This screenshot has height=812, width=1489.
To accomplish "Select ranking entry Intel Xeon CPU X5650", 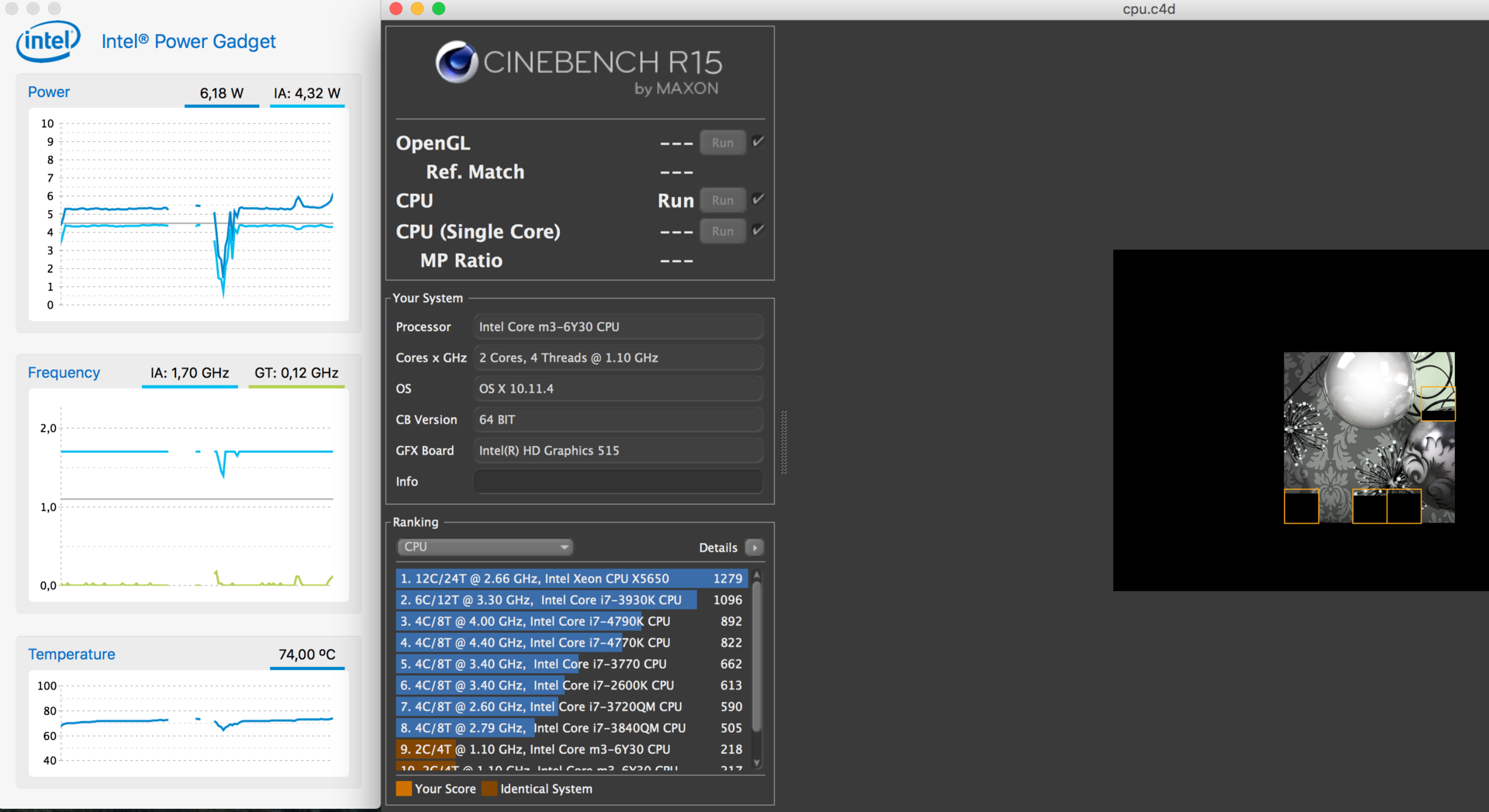I will (x=572, y=579).
